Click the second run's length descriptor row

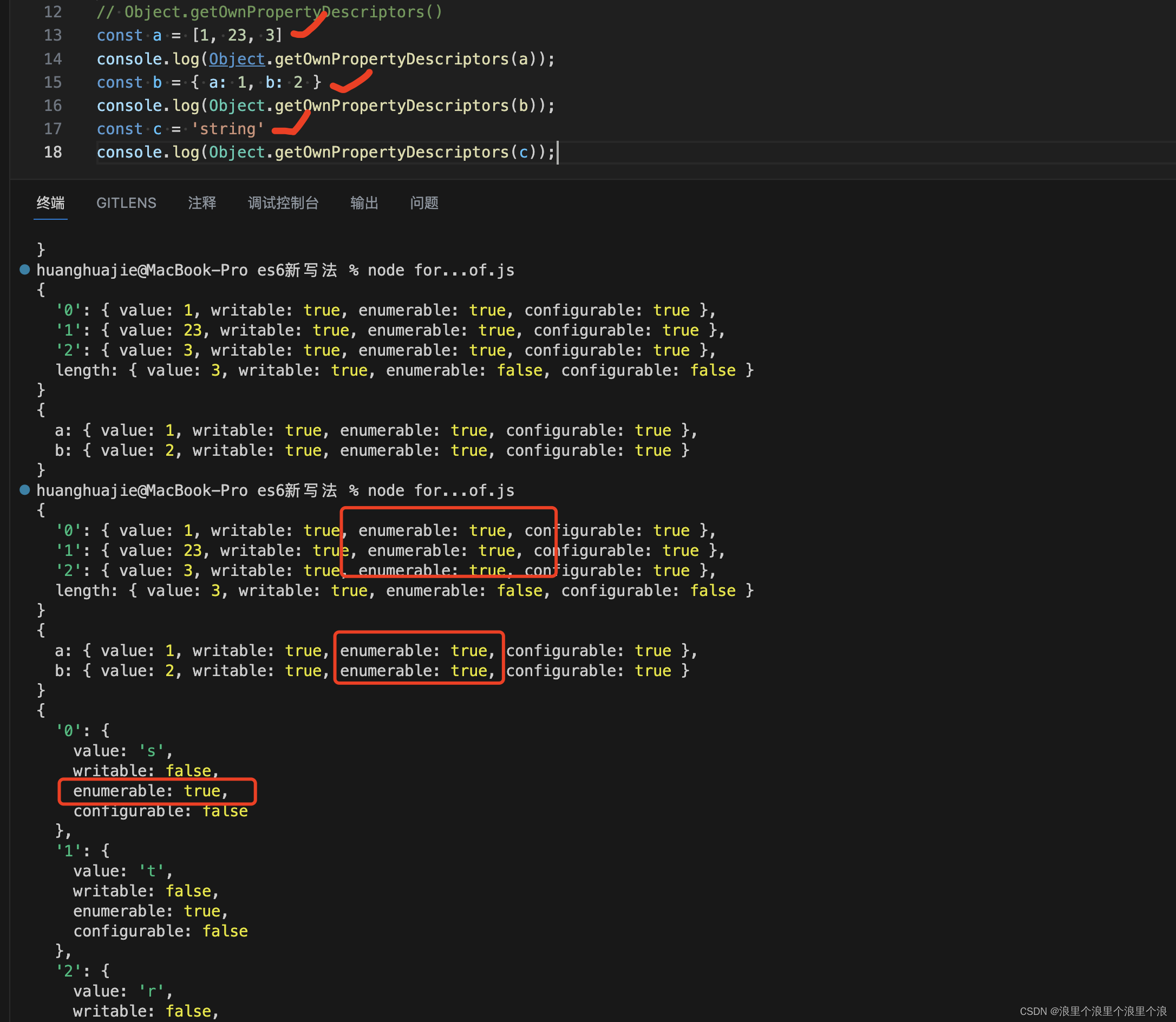[404, 591]
